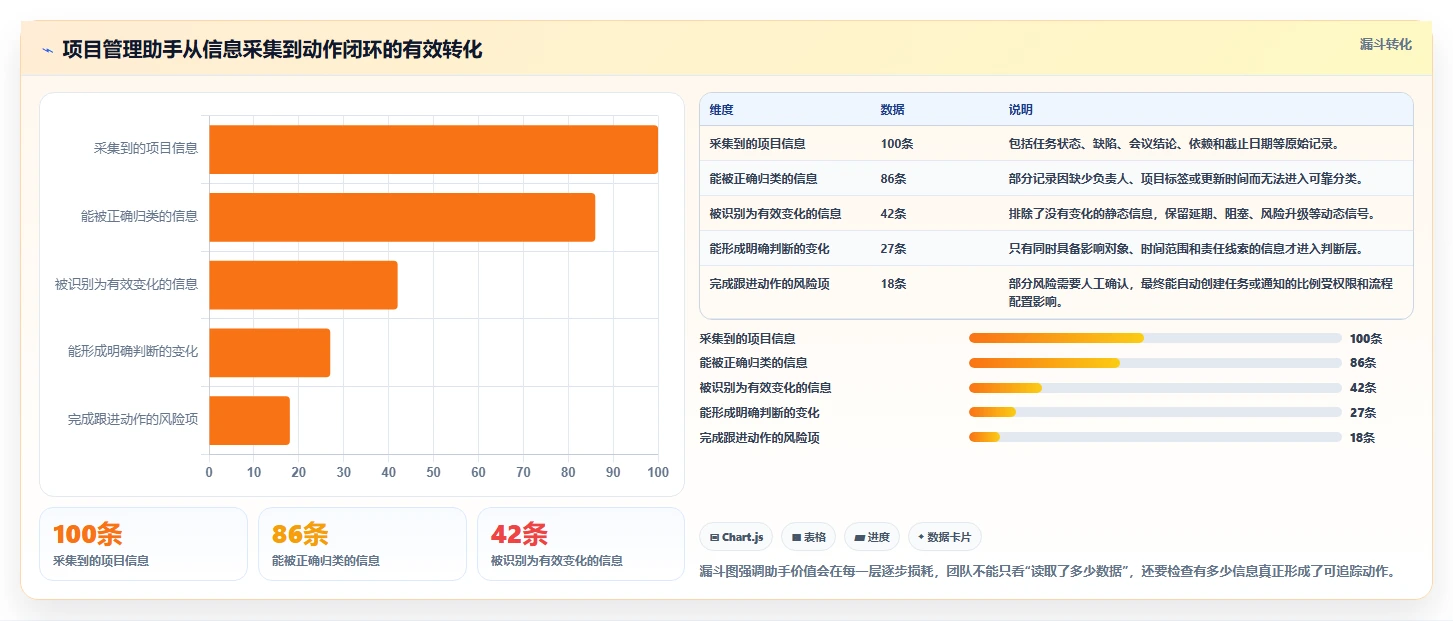Click the table cell 被识别为有效变化的信息
Screen dimensions: 1453x621
pyautogui.click(x=776, y=214)
